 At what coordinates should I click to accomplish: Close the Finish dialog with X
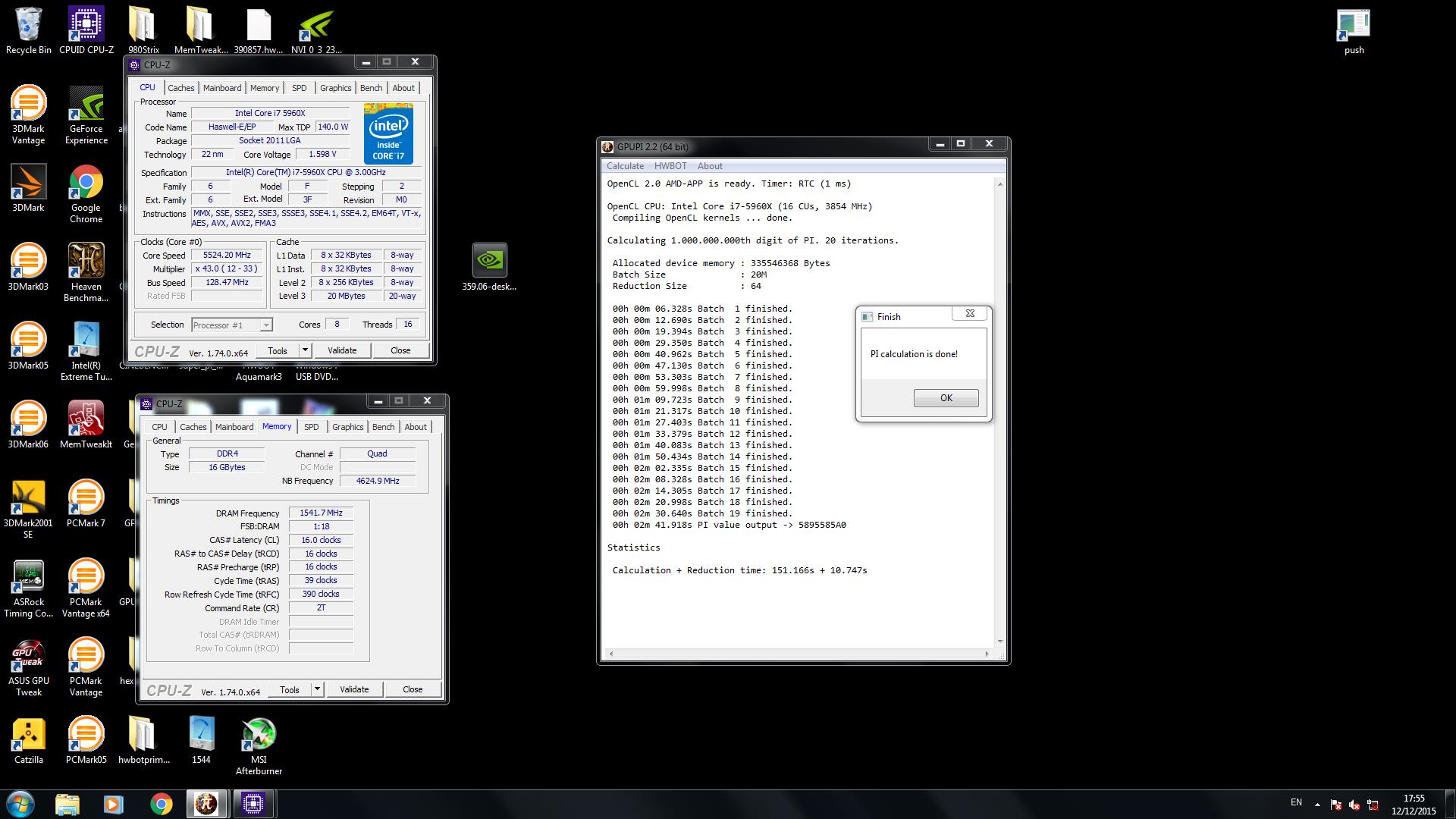969,314
